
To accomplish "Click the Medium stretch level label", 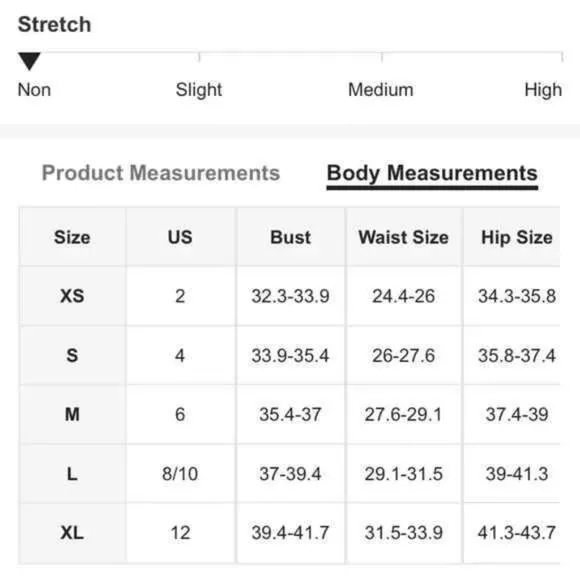I will coord(381,90).
